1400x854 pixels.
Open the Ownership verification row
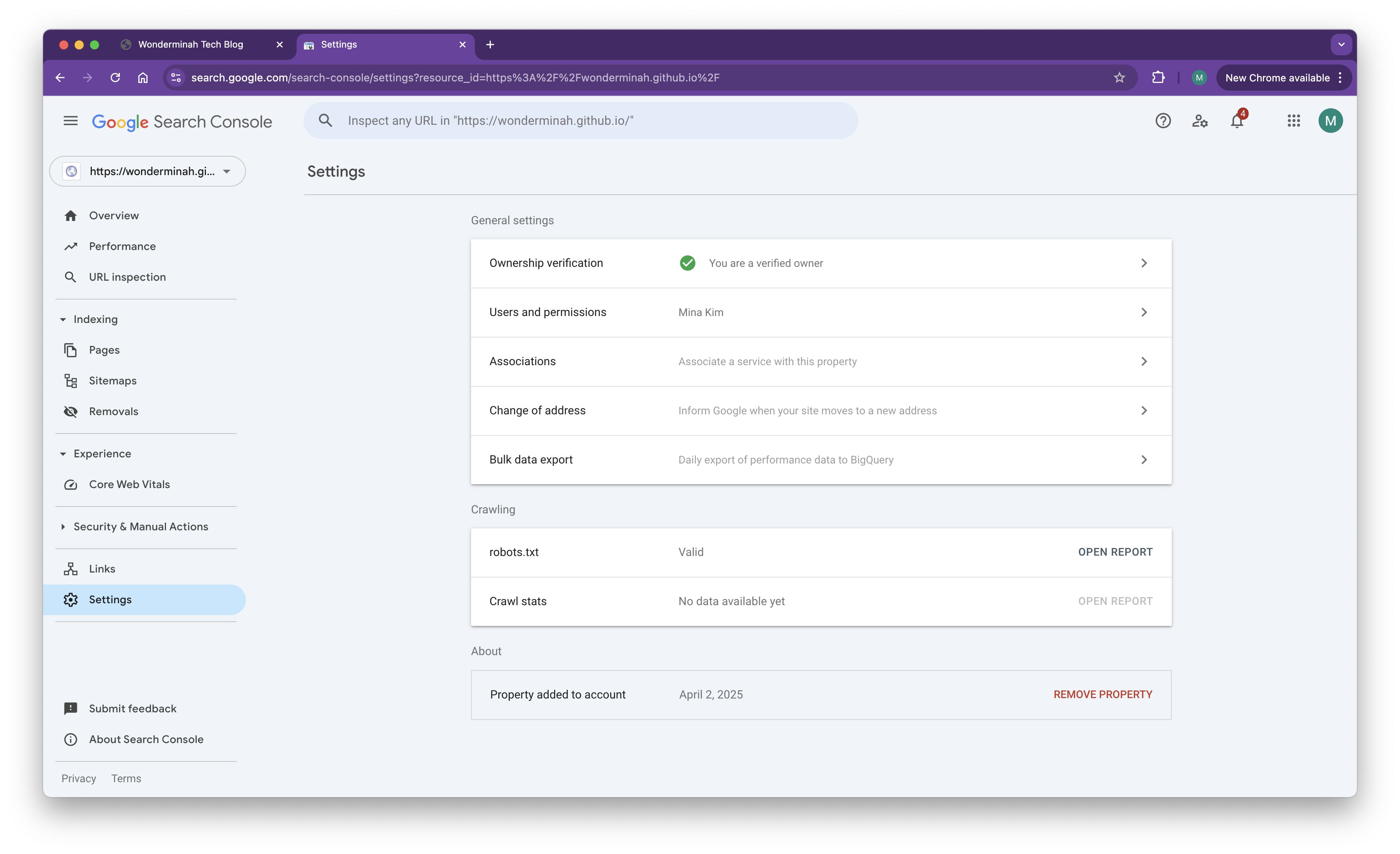tap(821, 263)
